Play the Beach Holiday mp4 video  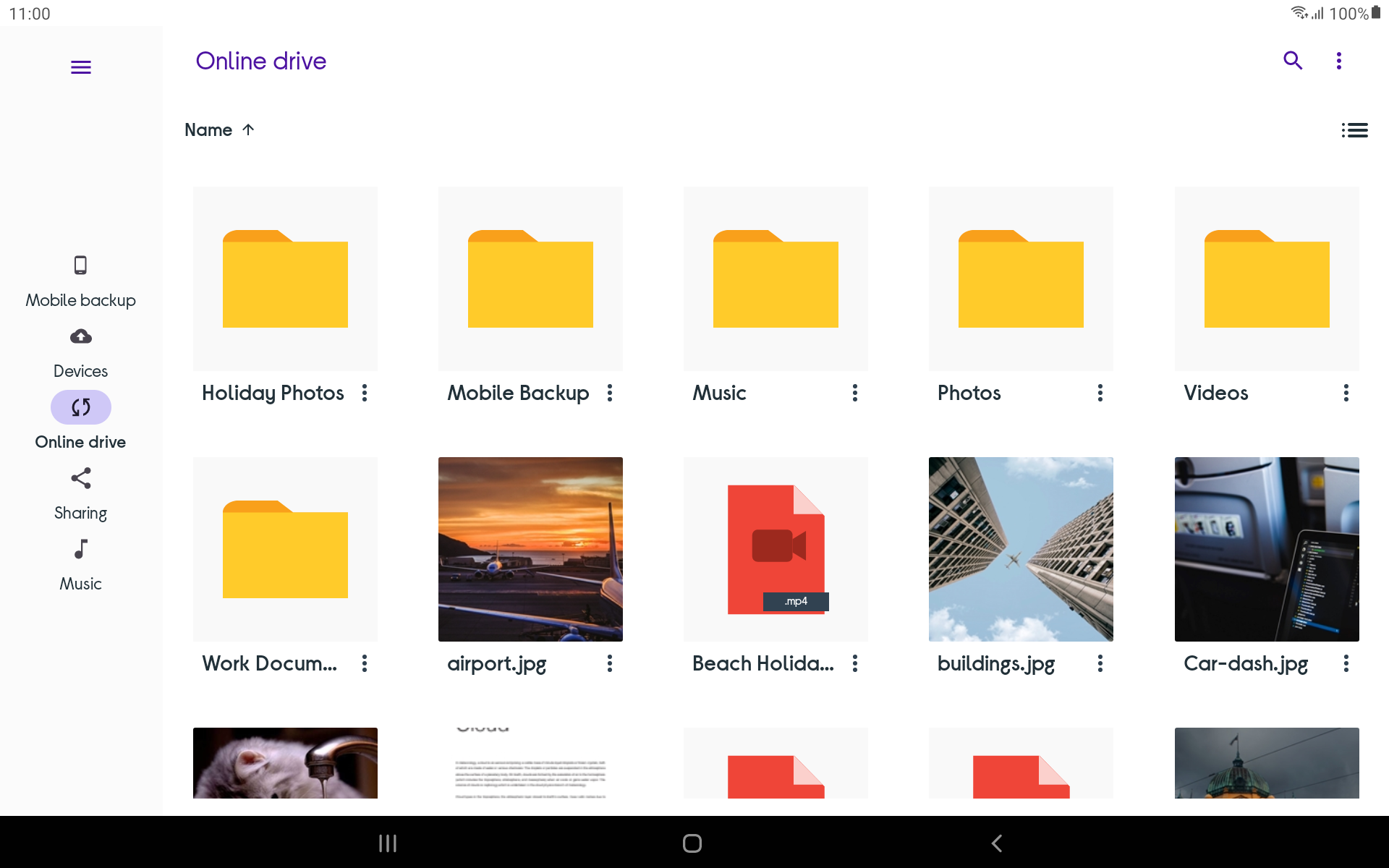pyautogui.click(x=775, y=549)
